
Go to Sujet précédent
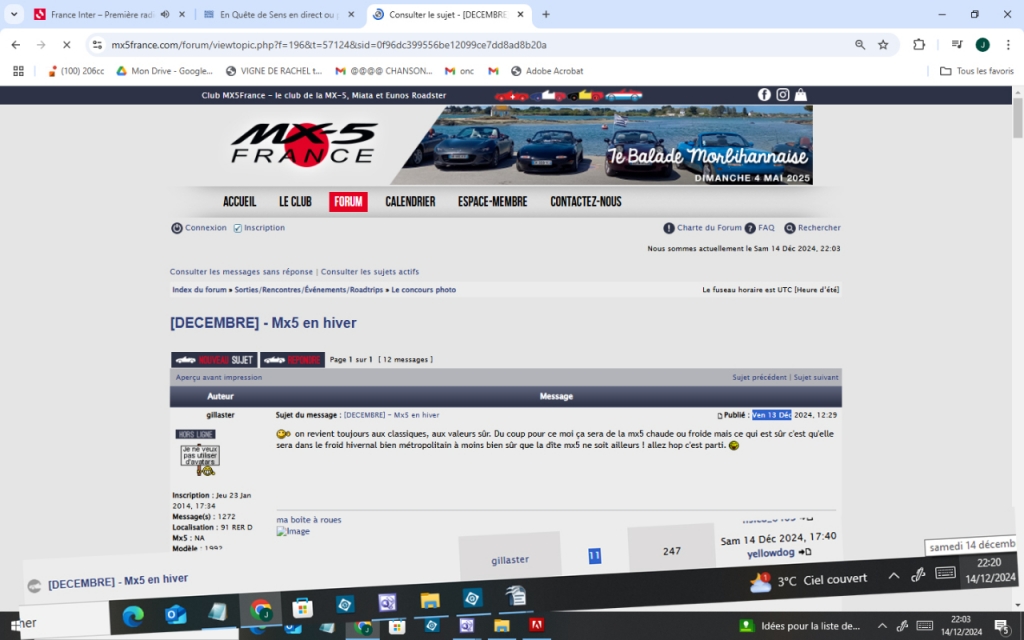[x=760, y=377]
